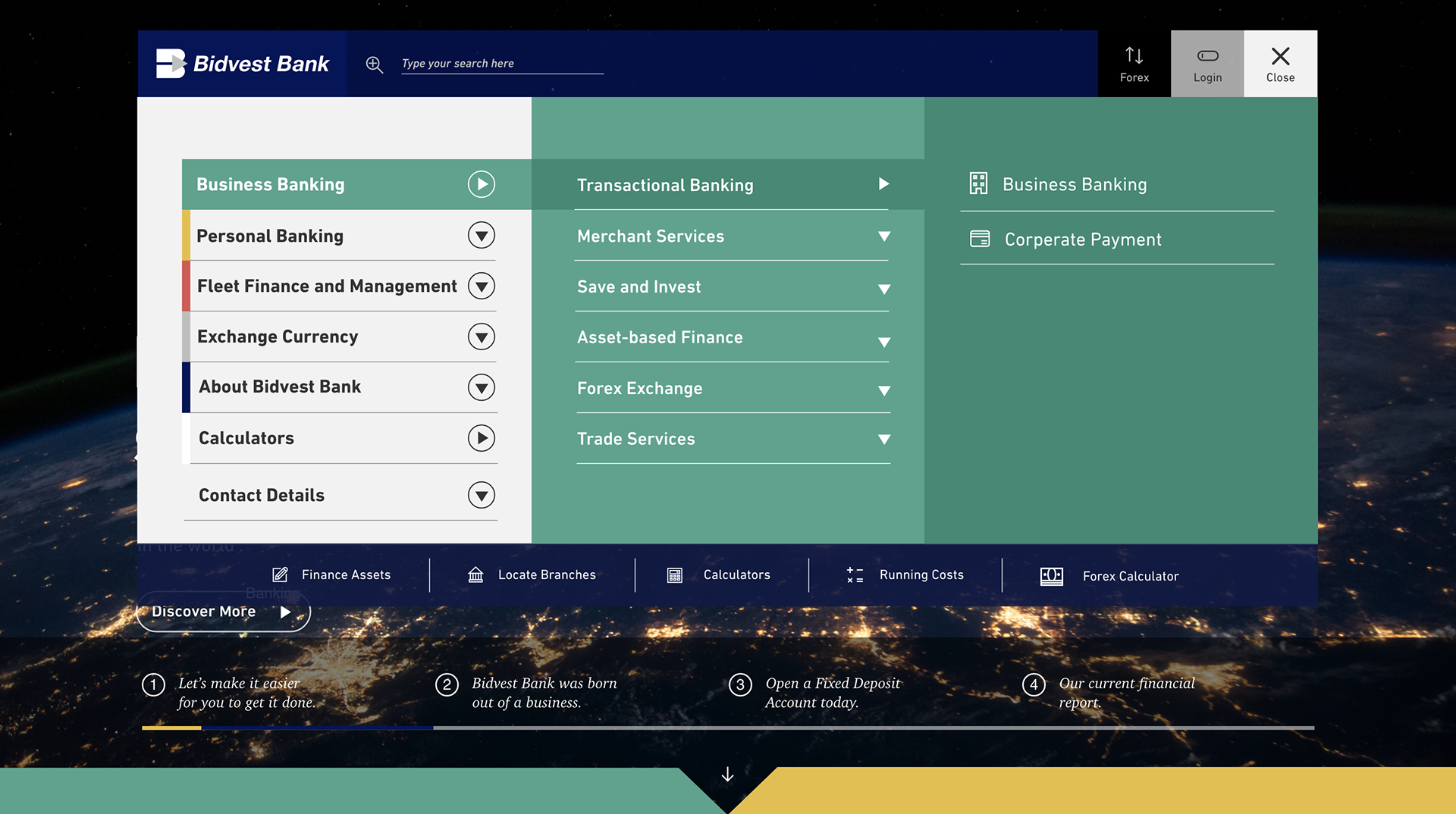Open Finance Assets quick link

point(346,574)
